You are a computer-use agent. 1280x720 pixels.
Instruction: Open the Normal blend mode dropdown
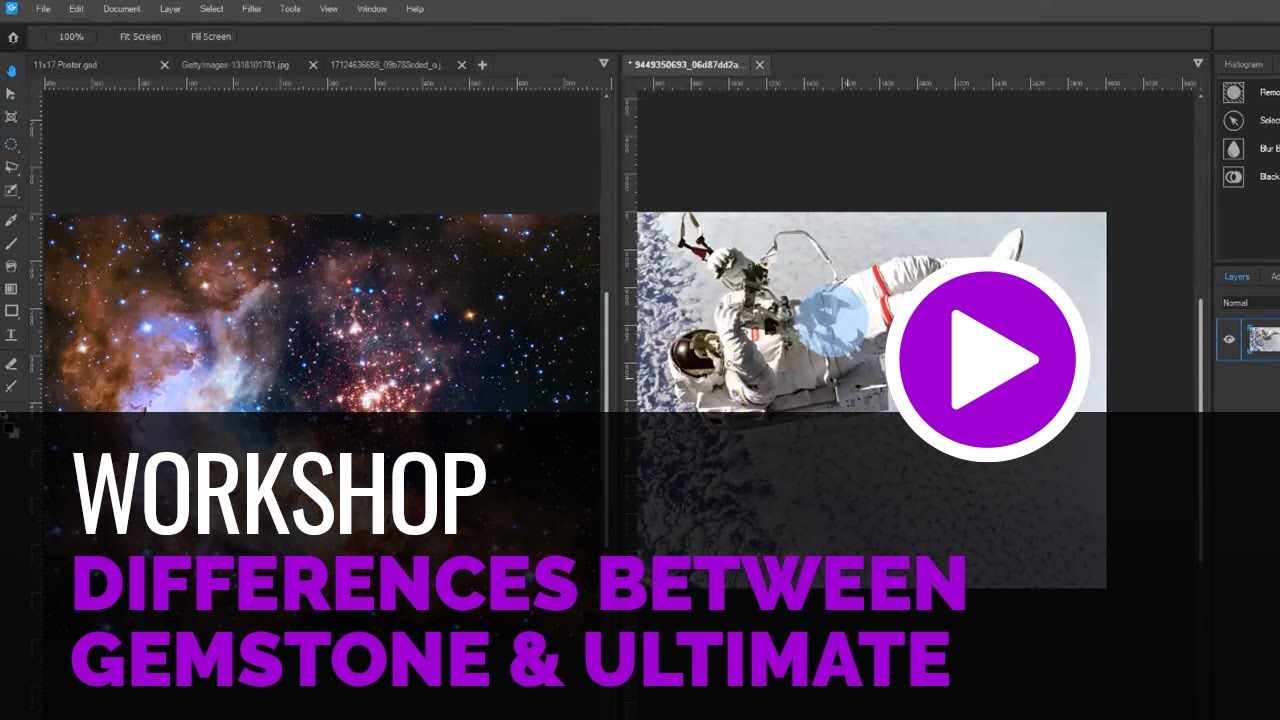coord(1250,302)
